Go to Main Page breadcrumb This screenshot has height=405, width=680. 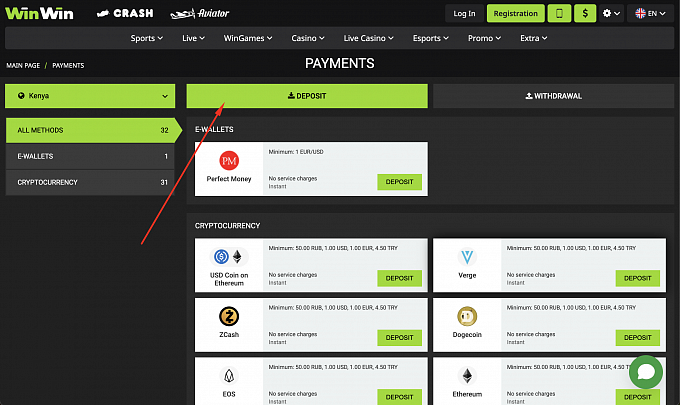click(23, 65)
